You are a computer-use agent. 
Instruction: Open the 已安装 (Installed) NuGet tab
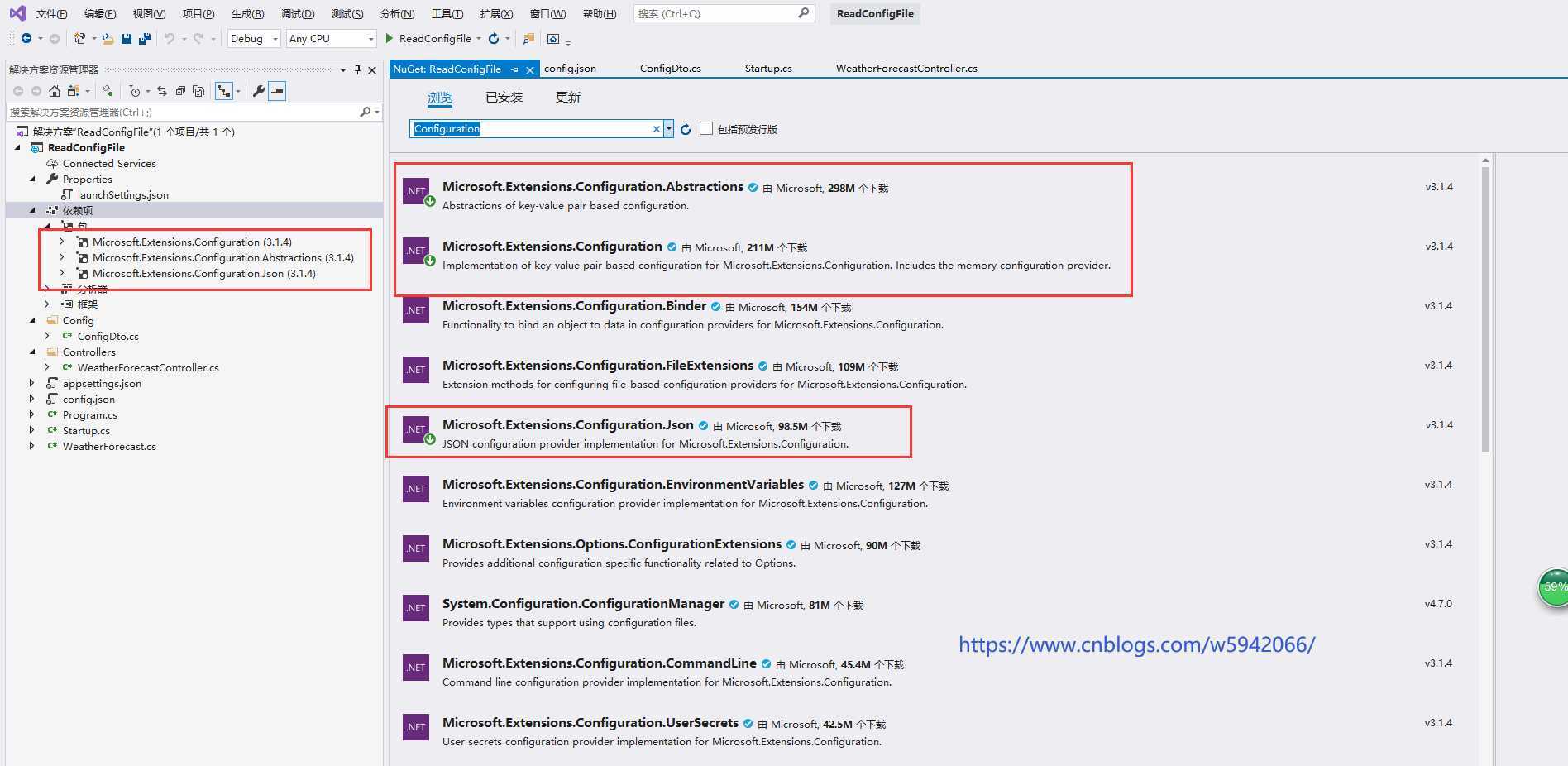tap(504, 98)
